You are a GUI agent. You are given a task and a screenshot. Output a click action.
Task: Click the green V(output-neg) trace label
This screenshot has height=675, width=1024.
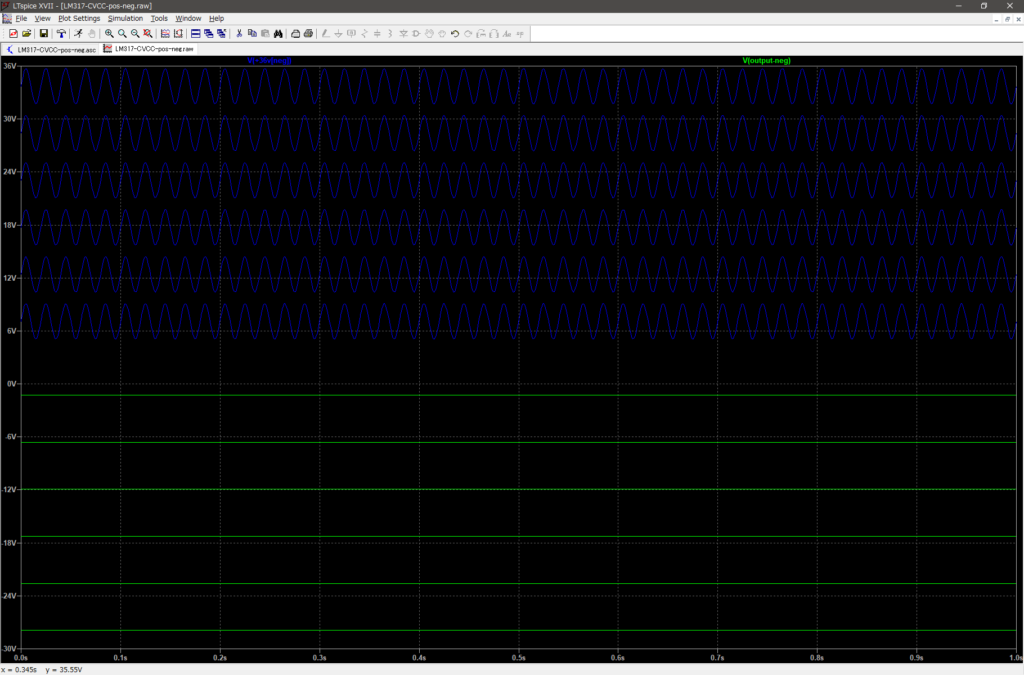click(x=766, y=61)
